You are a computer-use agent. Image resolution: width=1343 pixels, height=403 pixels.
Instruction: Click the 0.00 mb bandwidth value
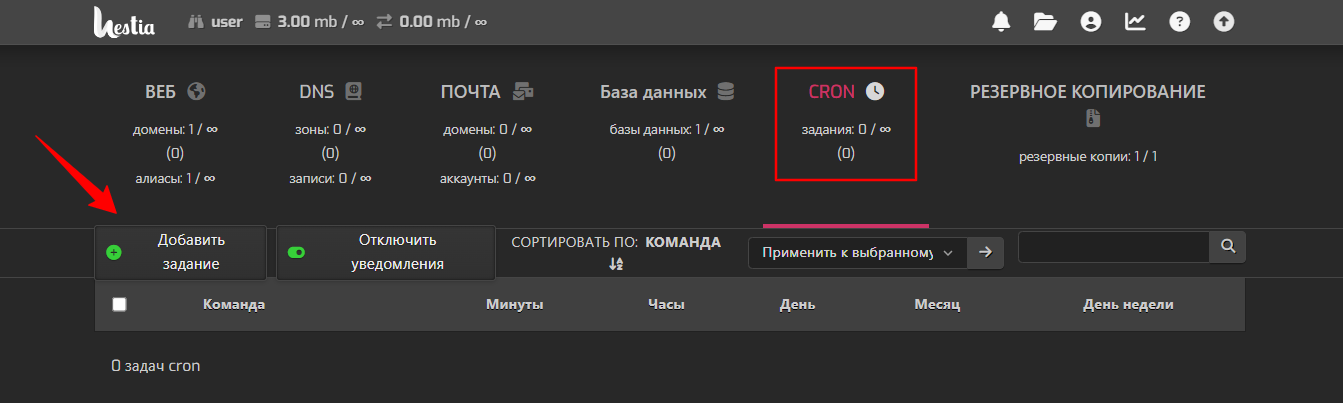click(x=443, y=21)
